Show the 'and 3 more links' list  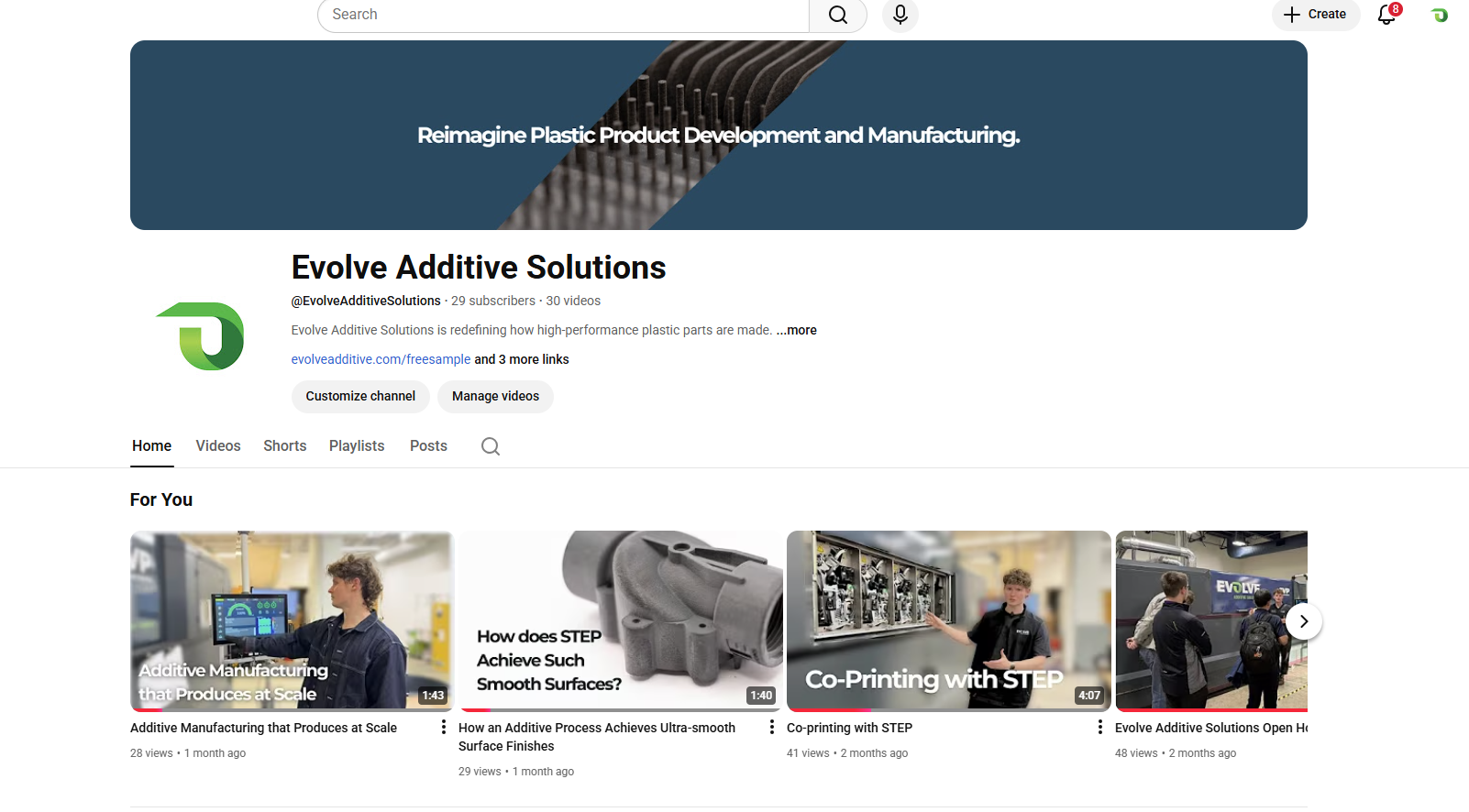pos(522,359)
